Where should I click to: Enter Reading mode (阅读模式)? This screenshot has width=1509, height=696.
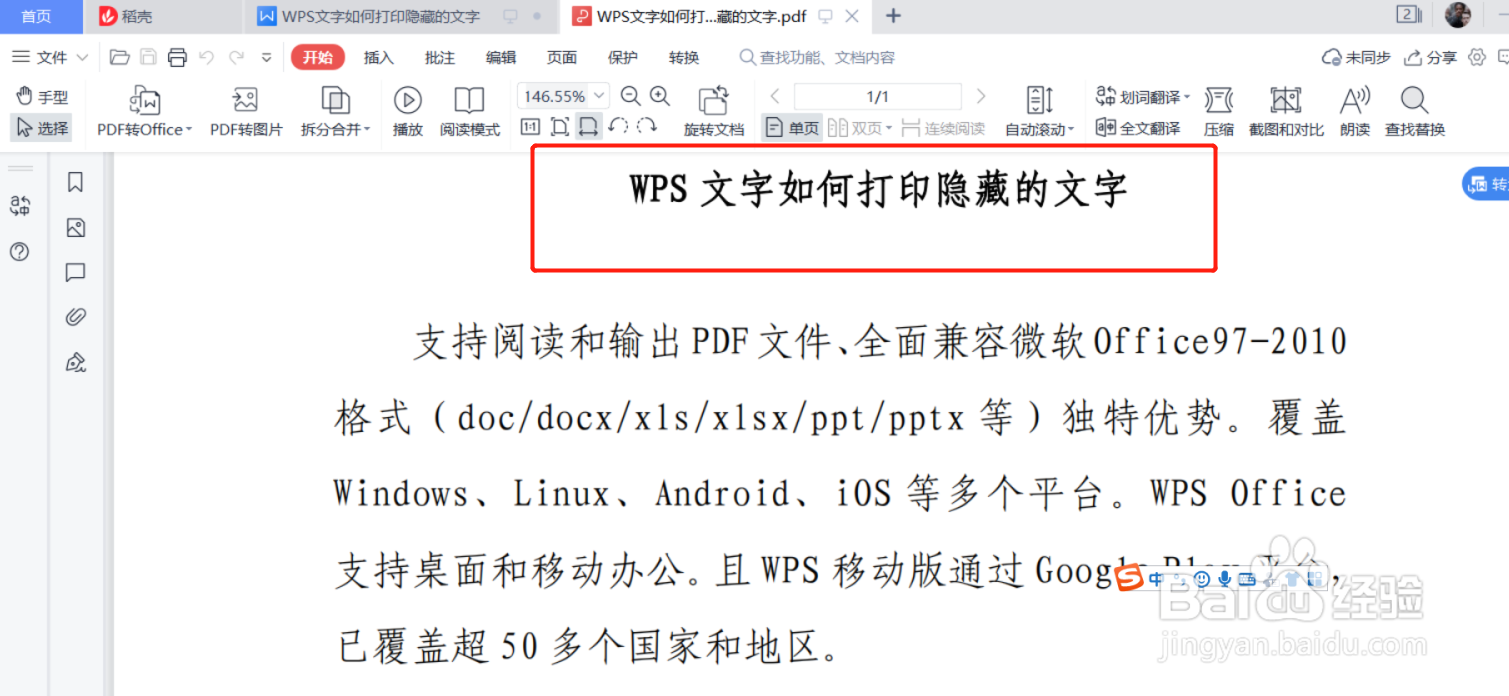470,111
